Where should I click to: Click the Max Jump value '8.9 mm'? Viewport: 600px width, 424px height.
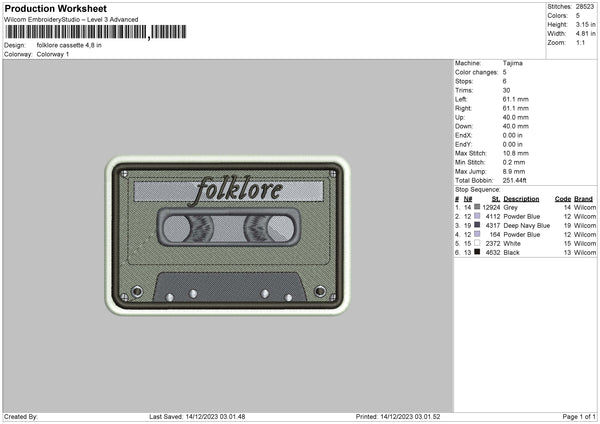514,171
